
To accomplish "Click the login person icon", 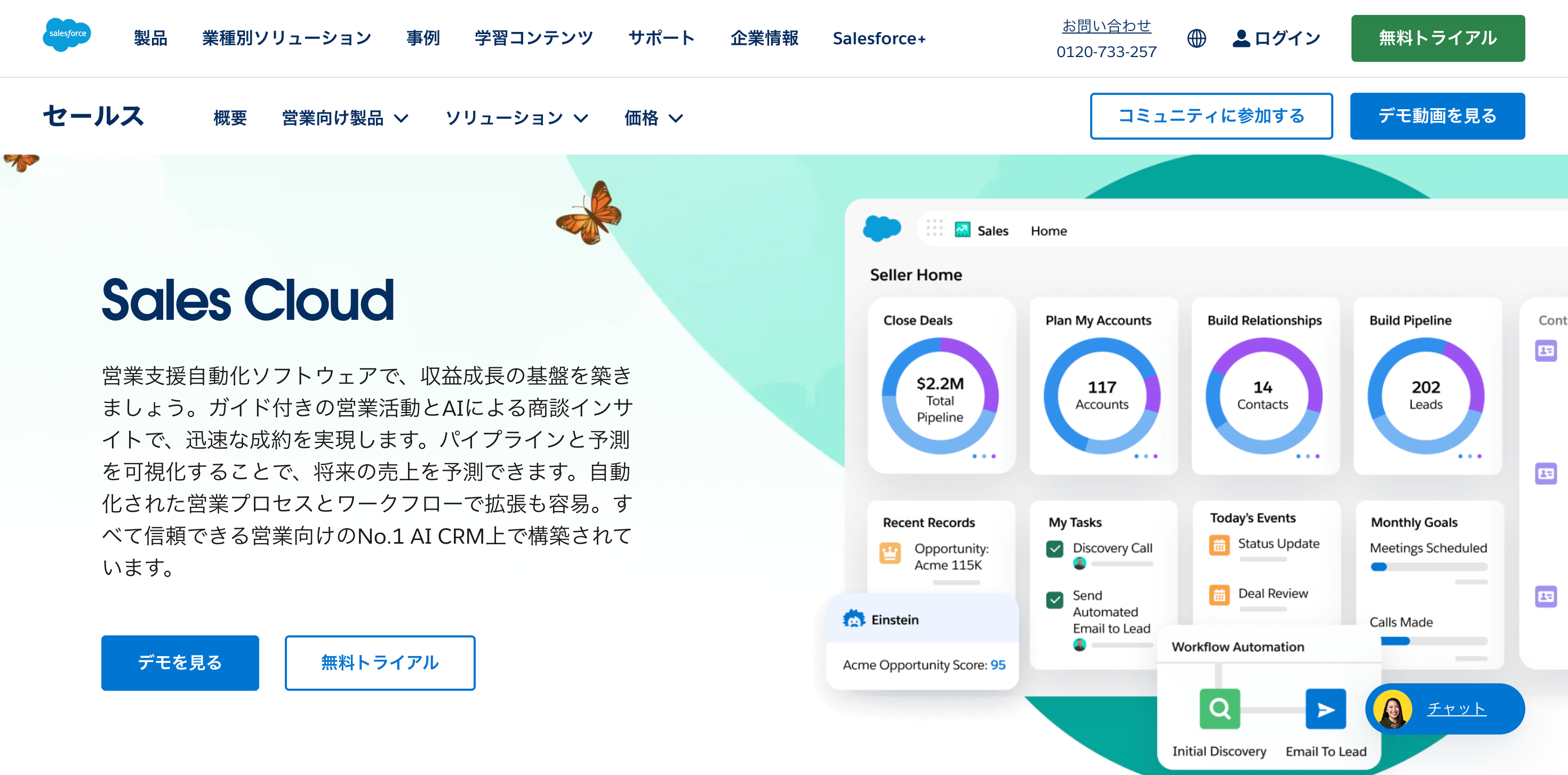I will 1241,38.
